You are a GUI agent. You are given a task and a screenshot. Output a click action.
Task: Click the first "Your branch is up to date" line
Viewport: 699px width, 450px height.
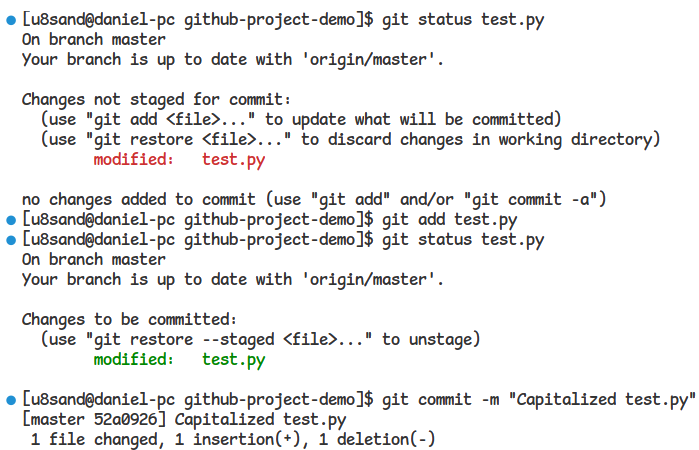pos(232,60)
